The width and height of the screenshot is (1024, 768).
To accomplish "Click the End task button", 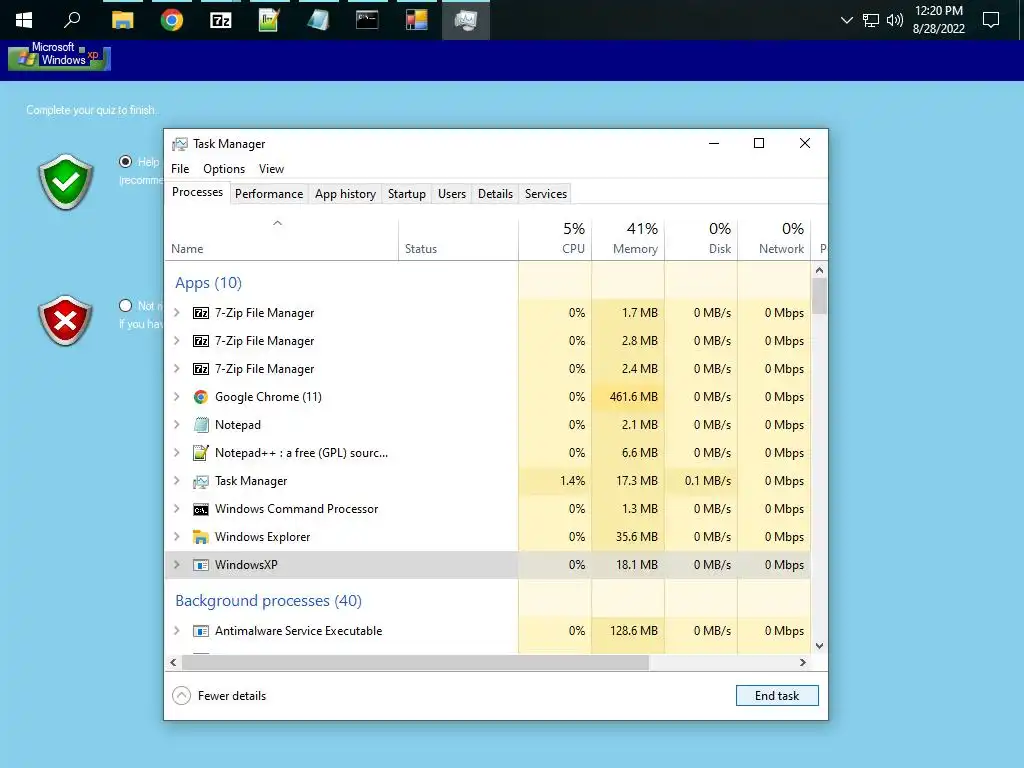I will click(777, 696).
